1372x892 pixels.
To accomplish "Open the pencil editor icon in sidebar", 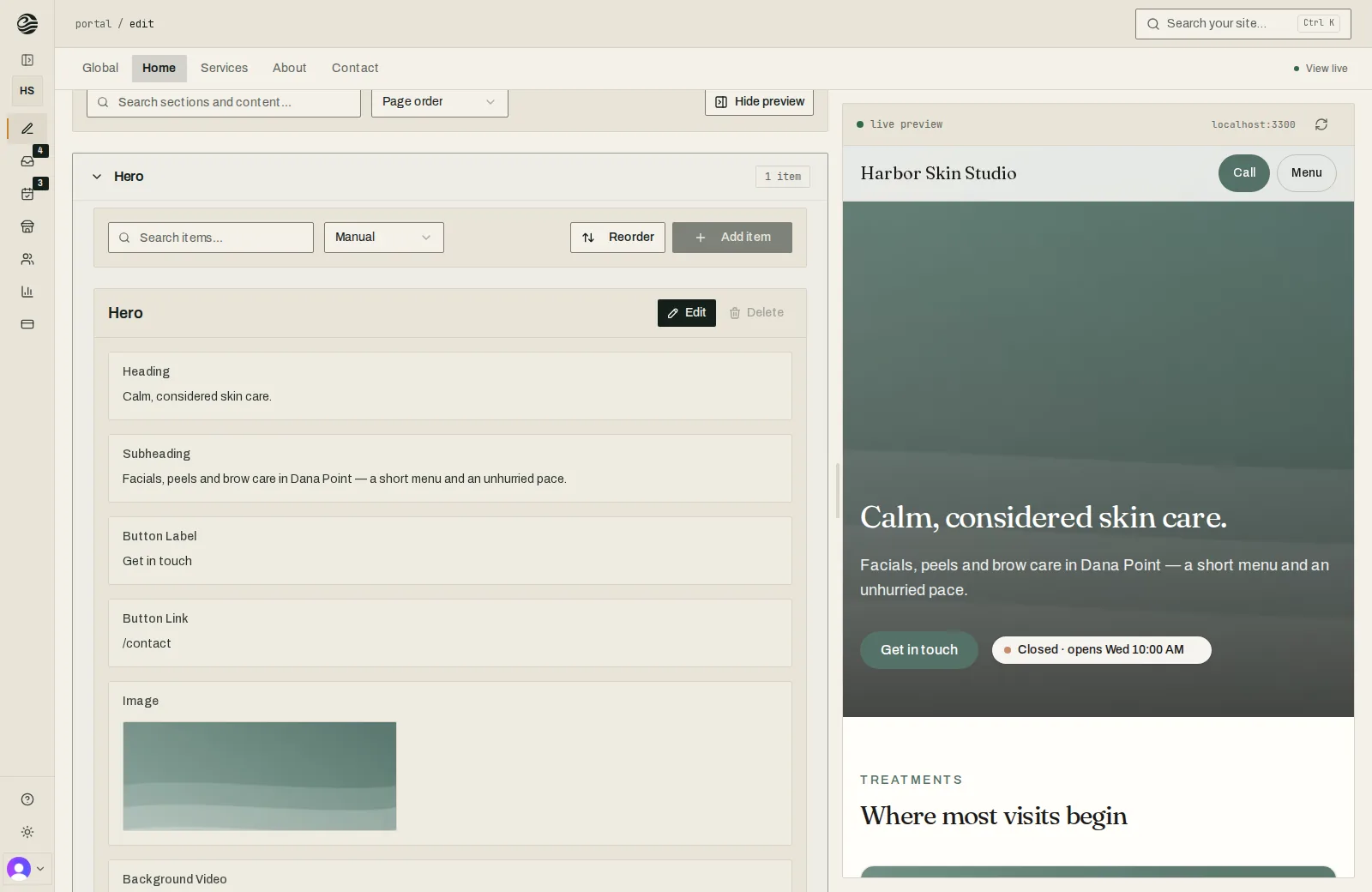I will pyautogui.click(x=27, y=129).
